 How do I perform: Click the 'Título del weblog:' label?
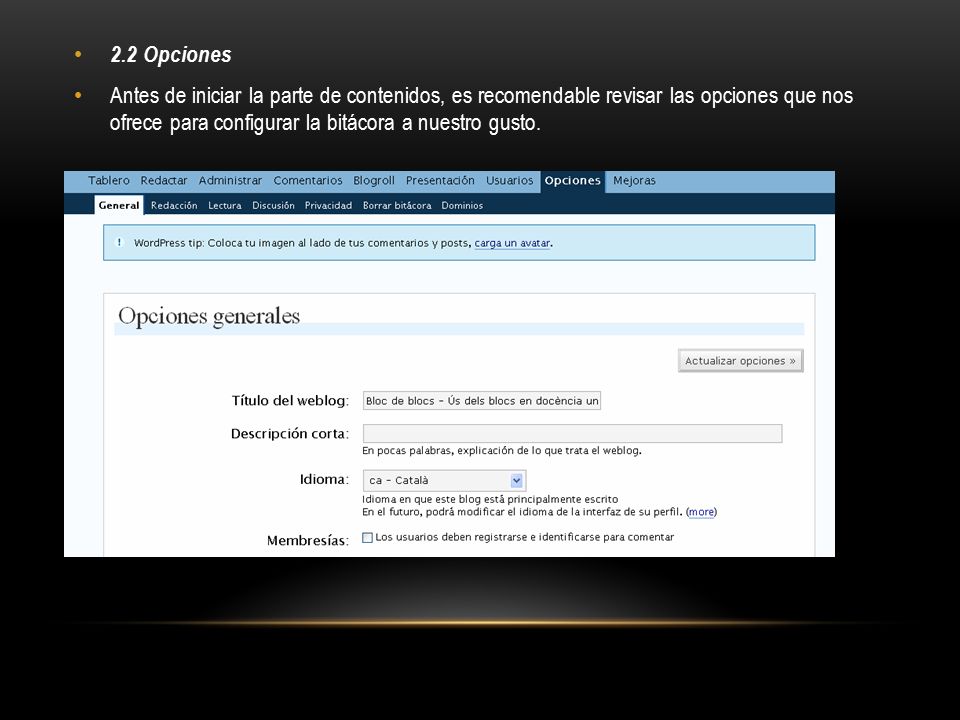coord(290,400)
